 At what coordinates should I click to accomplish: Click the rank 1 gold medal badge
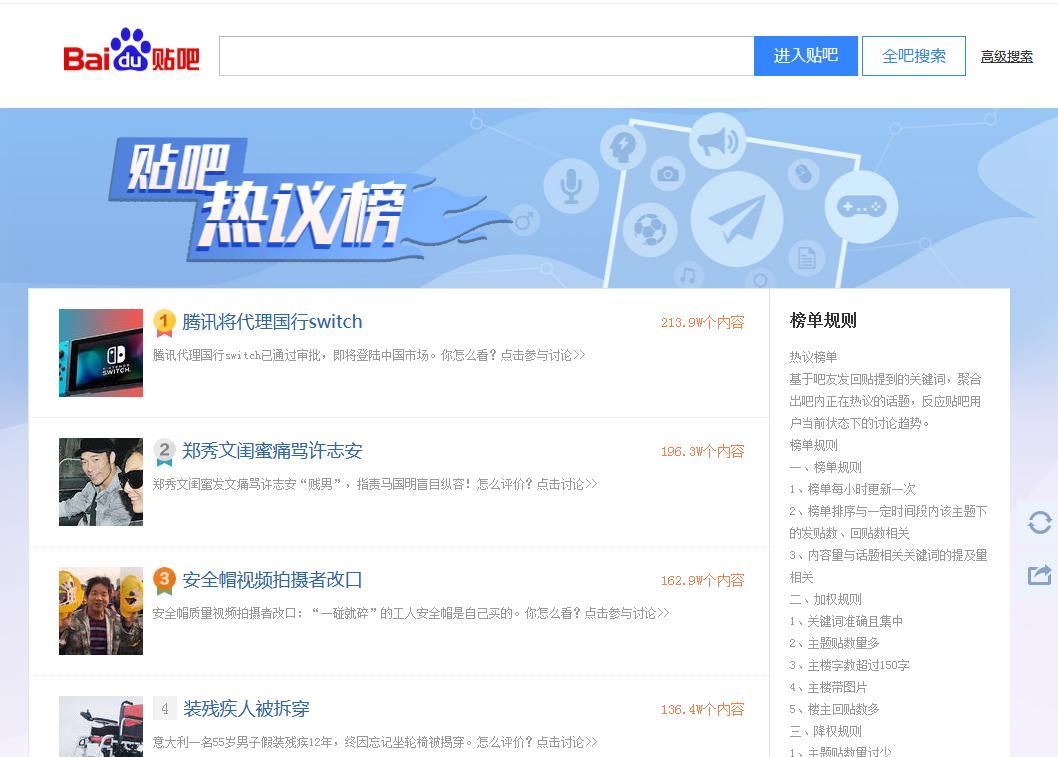pos(165,322)
